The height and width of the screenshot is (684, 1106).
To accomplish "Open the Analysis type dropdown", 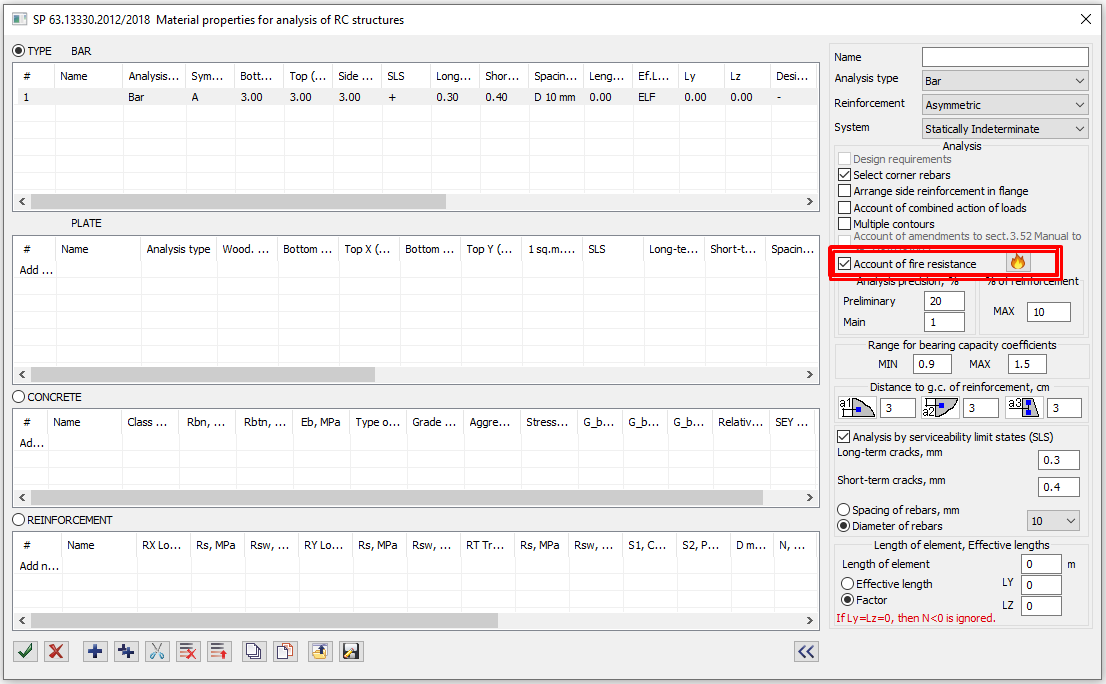I will click(1005, 80).
